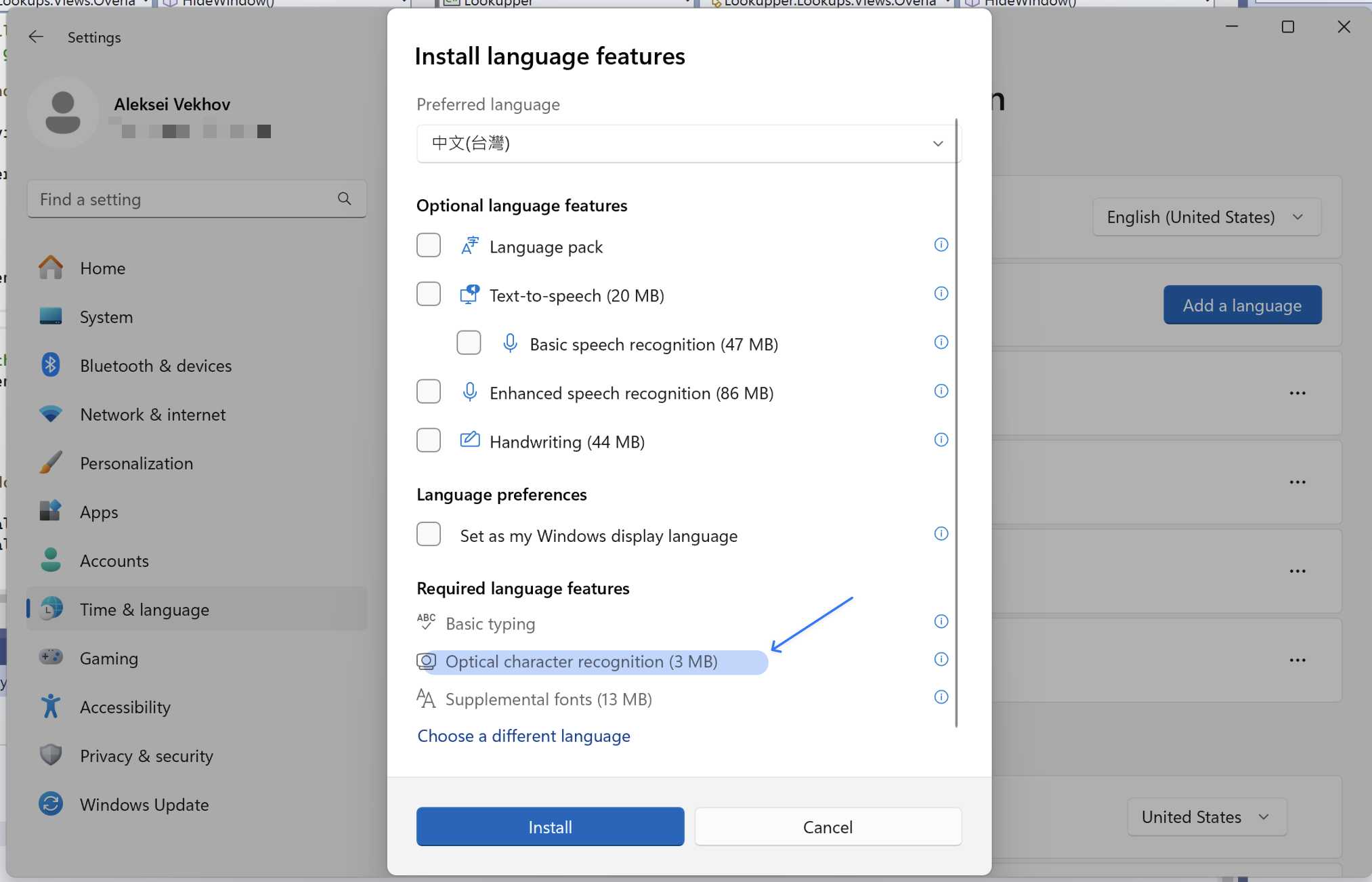Image resolution: width=1372 pixels, height=882 pixels.
Task: Check the Handwriting (44 MB) box
Action: coord(429,440)
